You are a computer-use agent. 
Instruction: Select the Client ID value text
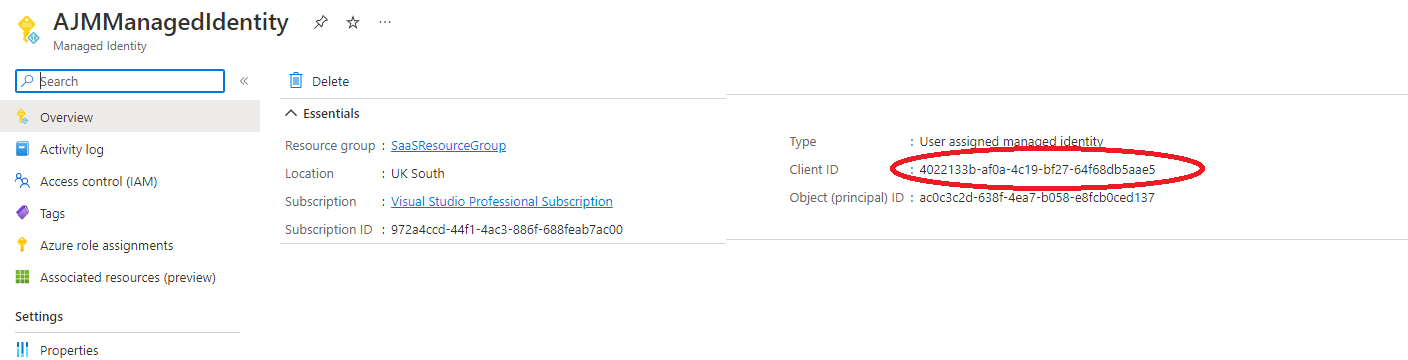(1037, 170)
